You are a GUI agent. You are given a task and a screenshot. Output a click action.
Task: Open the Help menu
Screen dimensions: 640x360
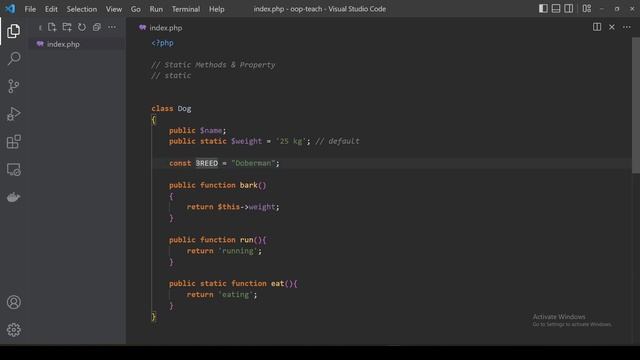click(217, 9)
